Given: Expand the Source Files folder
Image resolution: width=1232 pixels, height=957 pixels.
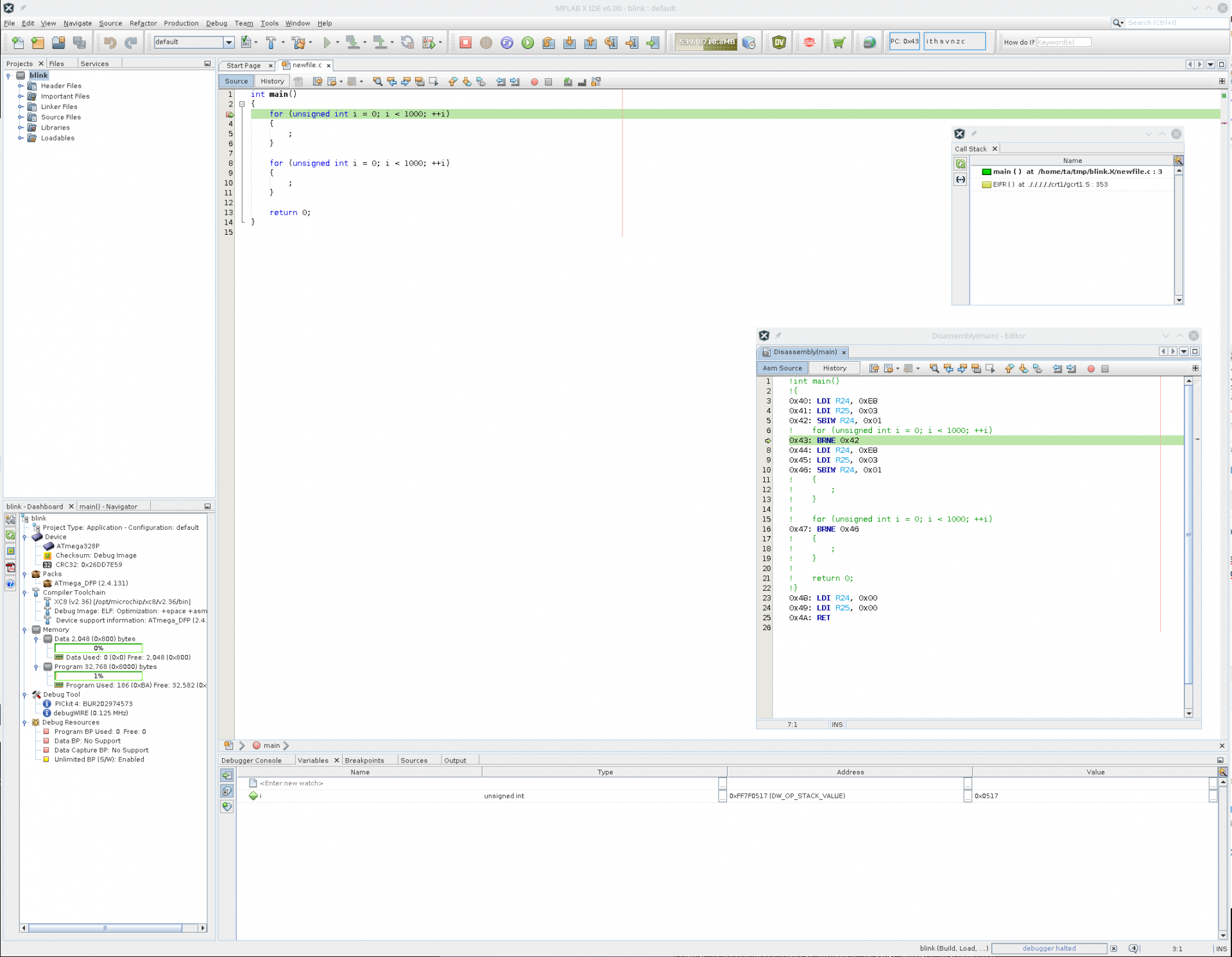Looking at the screenshot, I should coord(21,117).
